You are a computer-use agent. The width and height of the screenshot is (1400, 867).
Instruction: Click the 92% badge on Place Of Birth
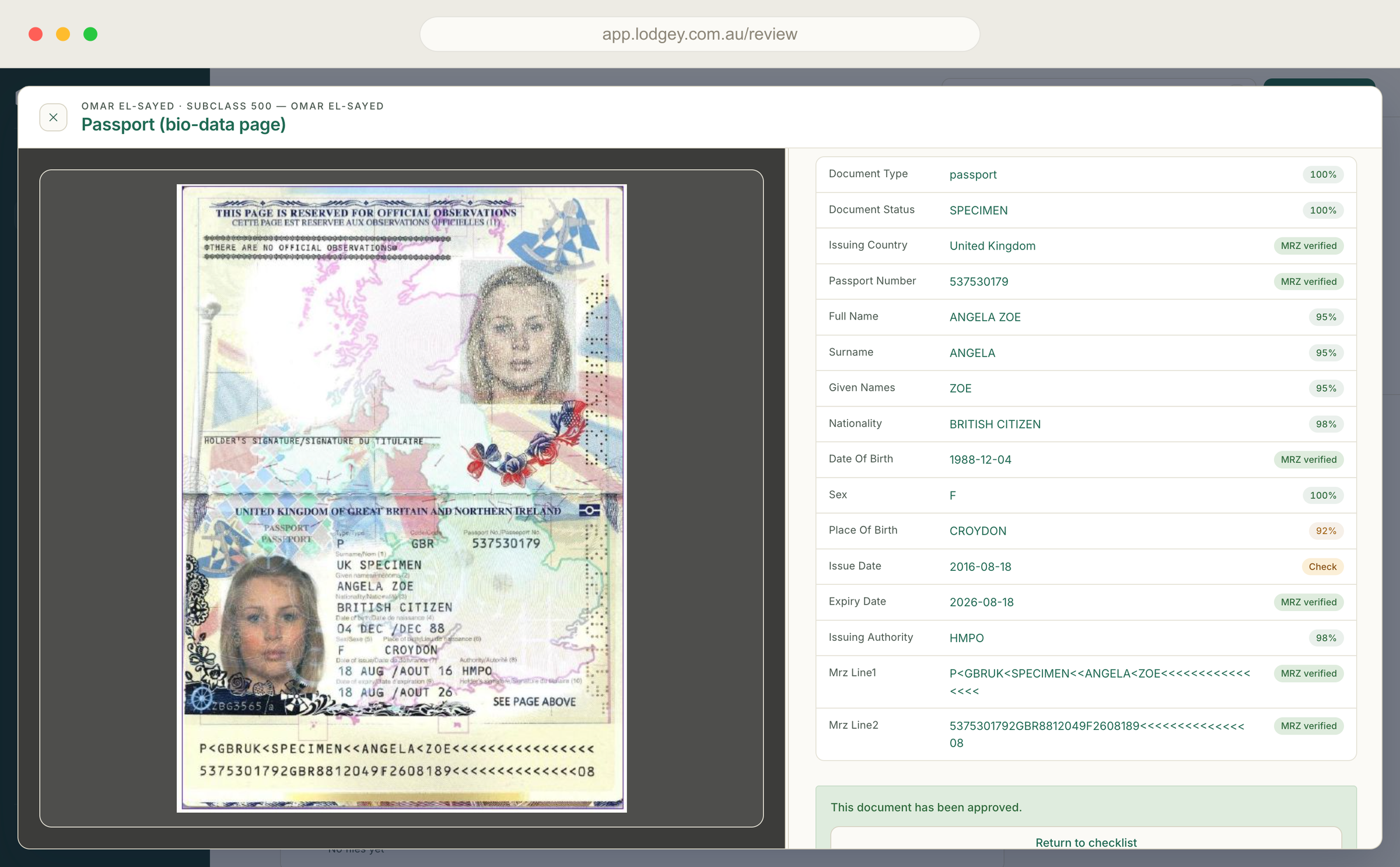coord(1325,531)
